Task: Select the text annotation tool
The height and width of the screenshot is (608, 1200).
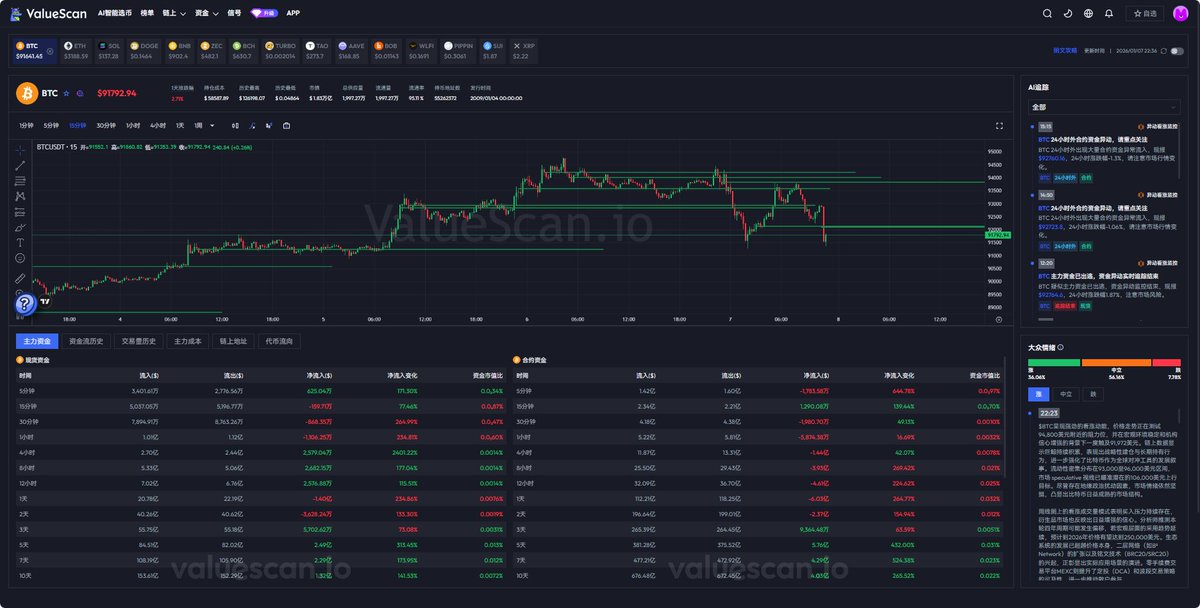Action: click(x=20, y=242)
